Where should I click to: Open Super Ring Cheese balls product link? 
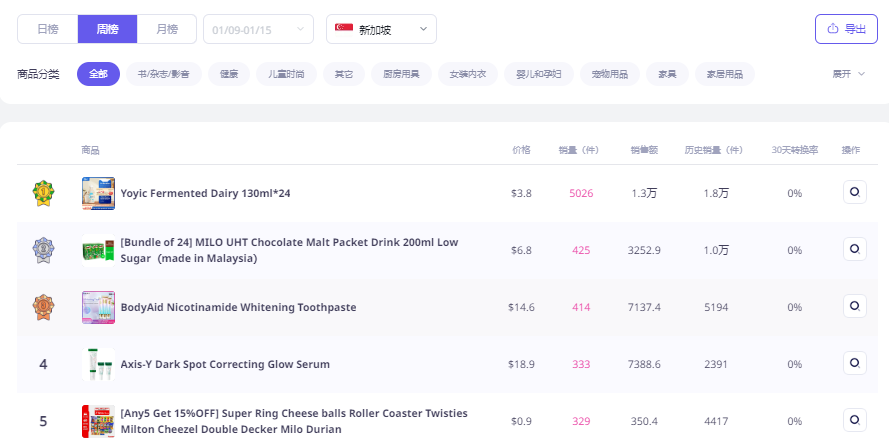click(294, 421)
